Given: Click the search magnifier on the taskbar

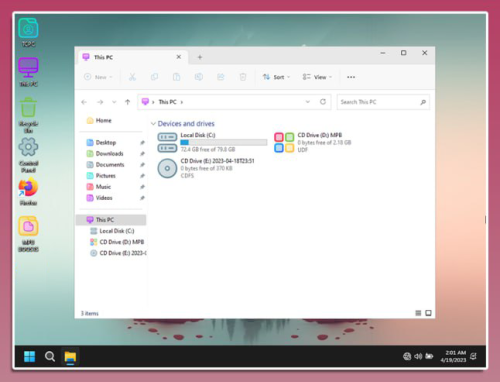Looking at the screenshot, I should click(x=50, y=356).
